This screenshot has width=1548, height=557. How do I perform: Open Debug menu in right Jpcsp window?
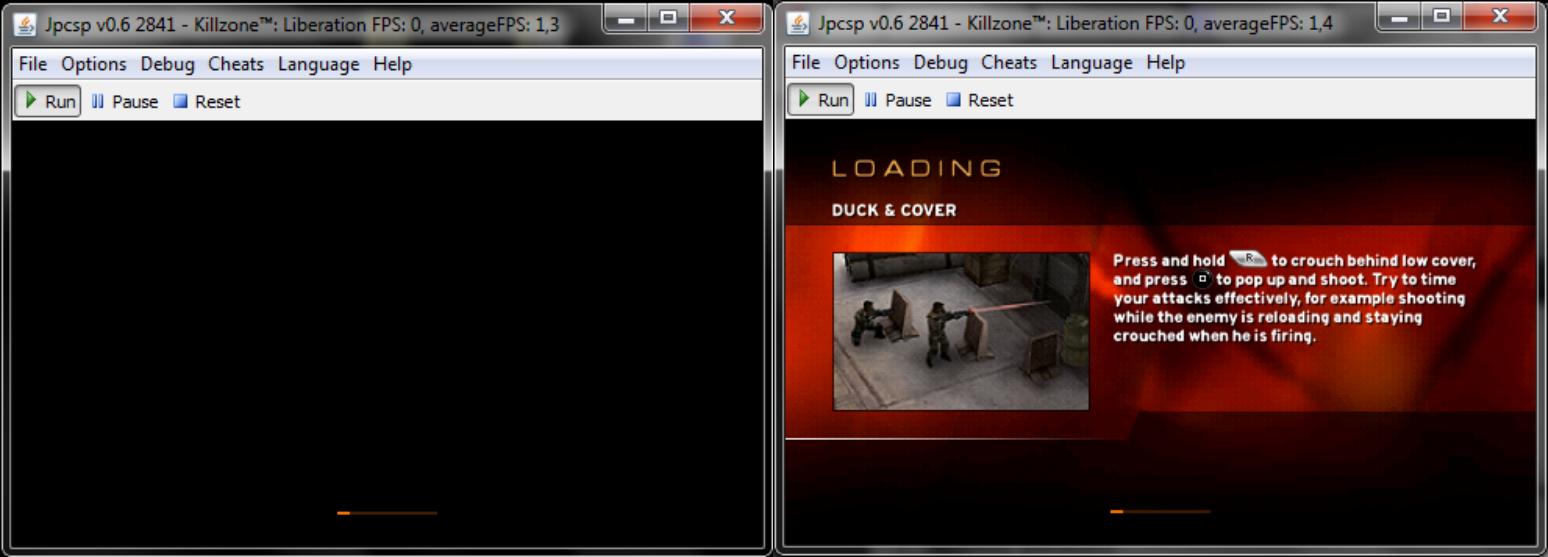(940, 62)
